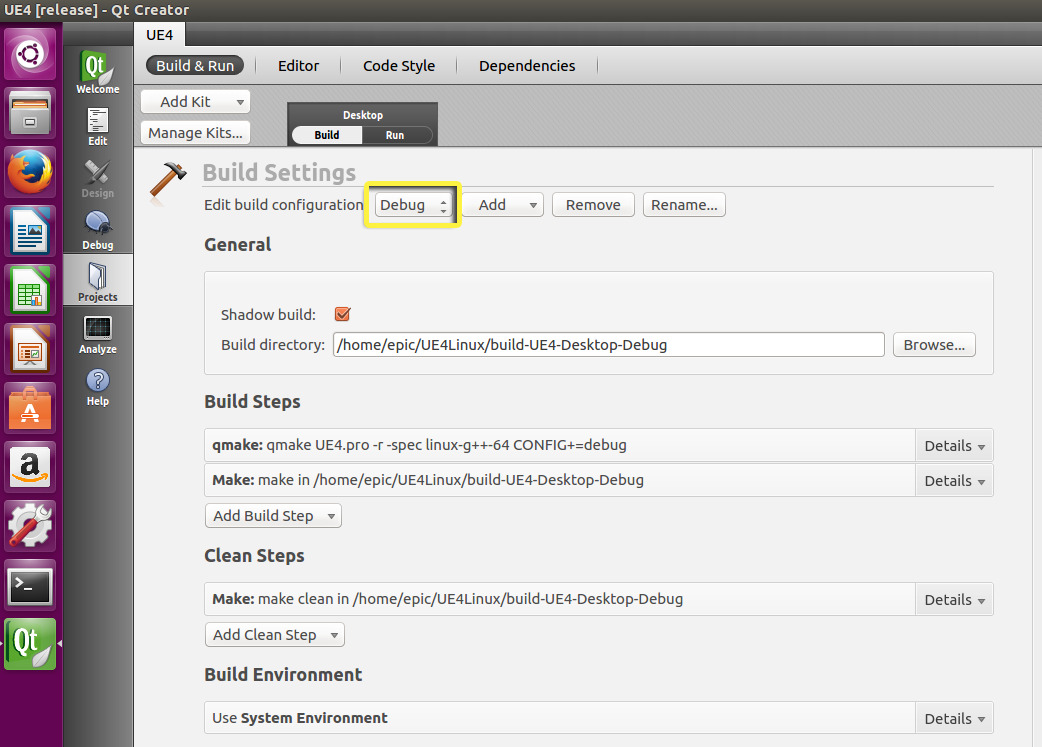Image resolution: width=1042 pixels, height=747 pixels.
Task: Open Help mode in sidebar
Action: 97,386
